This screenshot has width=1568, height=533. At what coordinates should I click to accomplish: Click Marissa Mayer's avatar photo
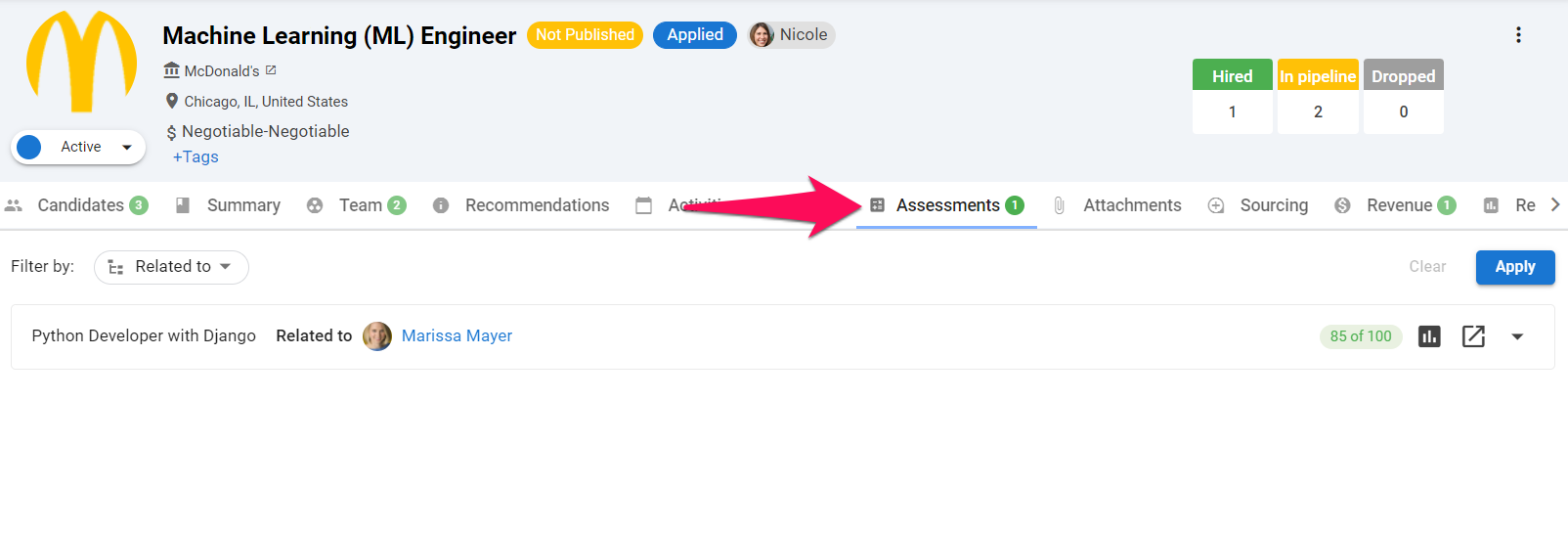click(377, 336)
